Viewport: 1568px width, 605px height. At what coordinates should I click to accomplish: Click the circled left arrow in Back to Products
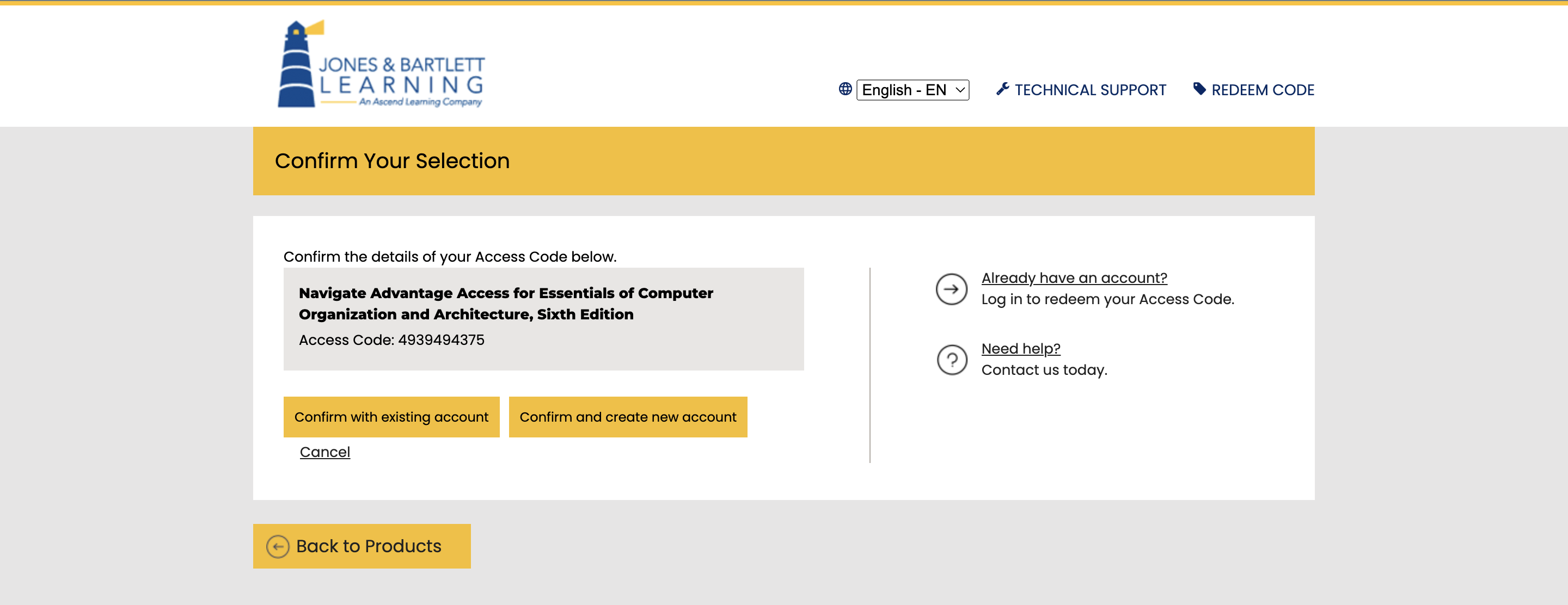pos(278,547)
